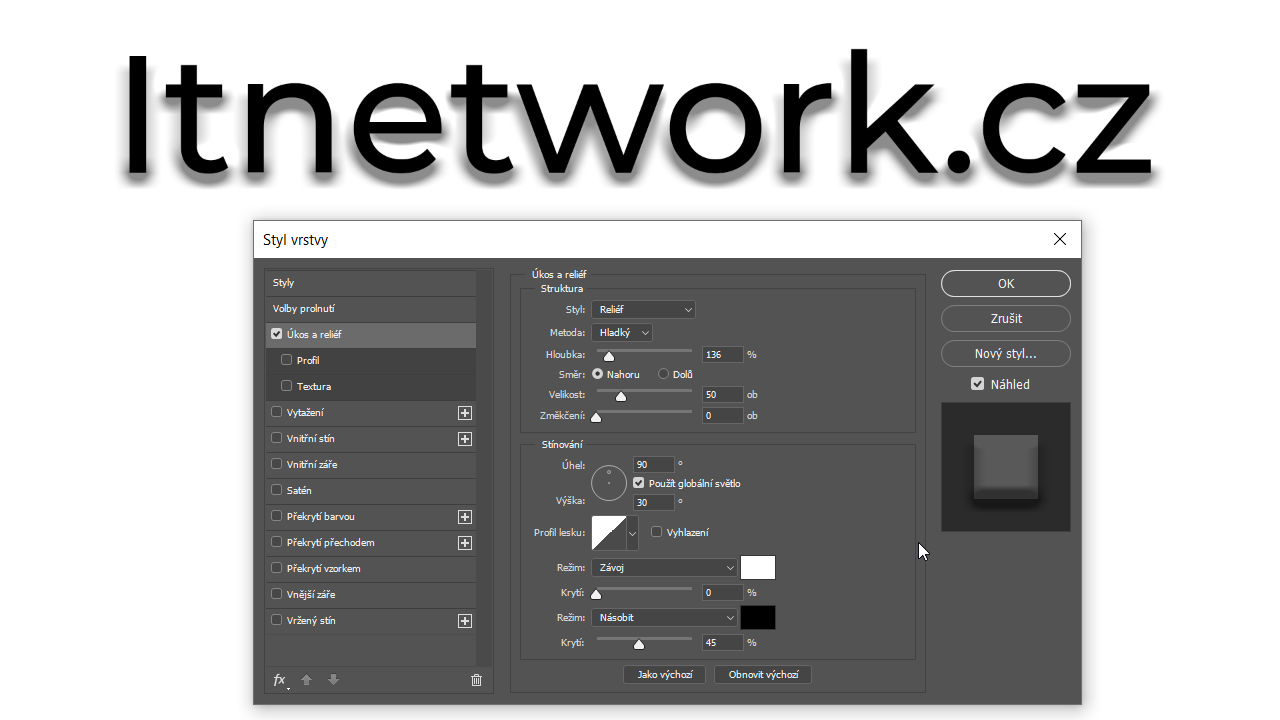The height and width of the screenshot is (720, 1280).
Task: Click the Hloubka value field showing 136
Action: point(723,355)
